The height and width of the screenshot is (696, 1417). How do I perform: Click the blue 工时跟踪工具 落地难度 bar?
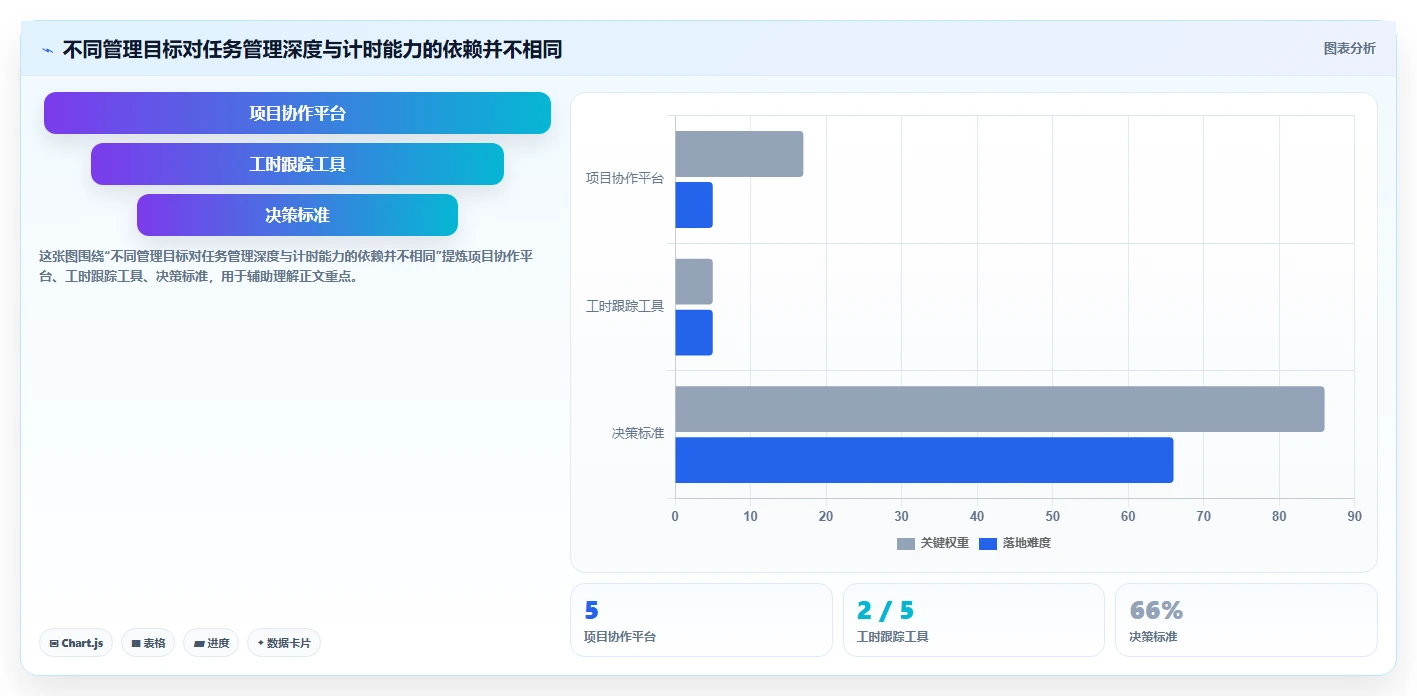(x=694, y=332)
